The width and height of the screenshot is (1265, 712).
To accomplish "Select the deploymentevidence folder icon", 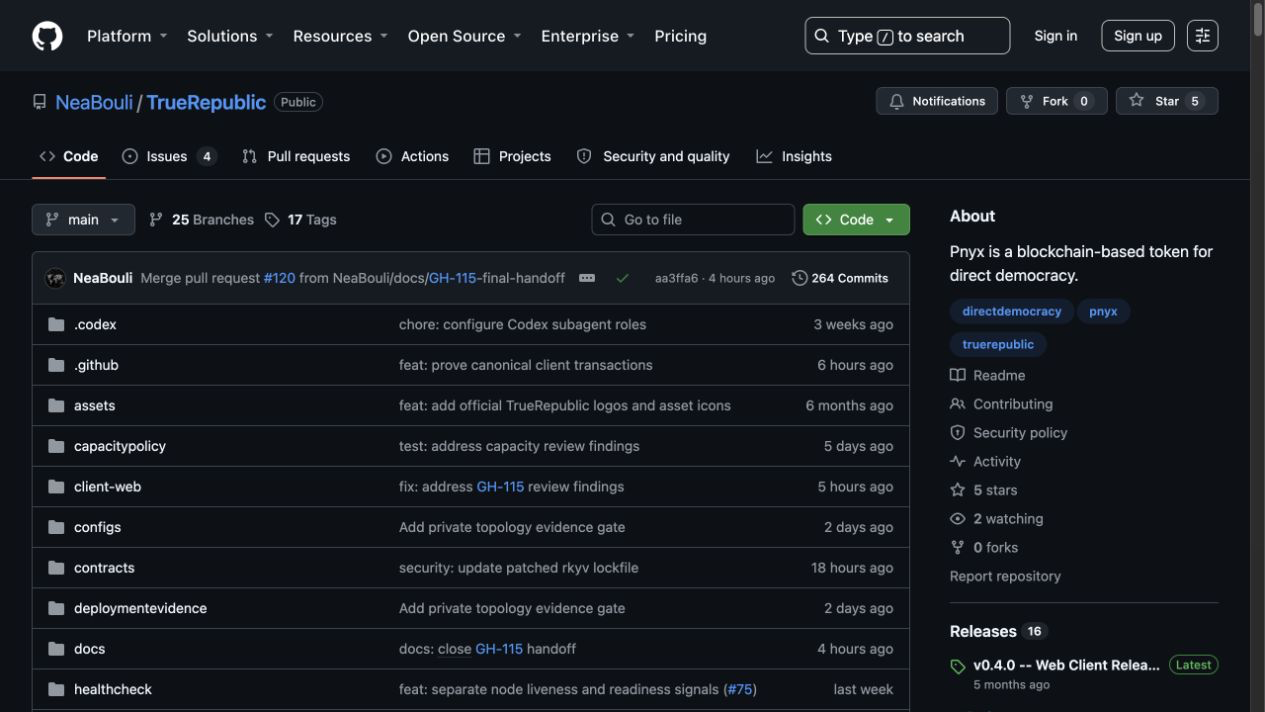I will pos(56,608).
